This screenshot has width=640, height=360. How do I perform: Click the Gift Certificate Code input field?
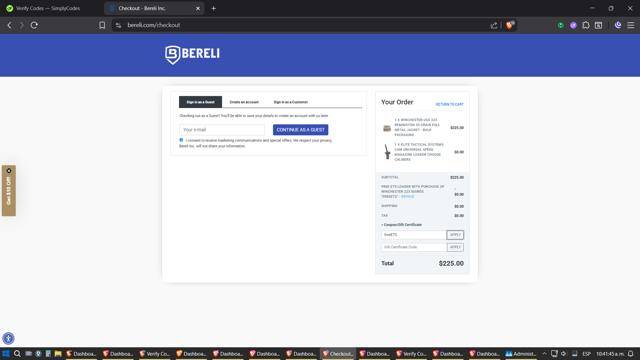413,247
